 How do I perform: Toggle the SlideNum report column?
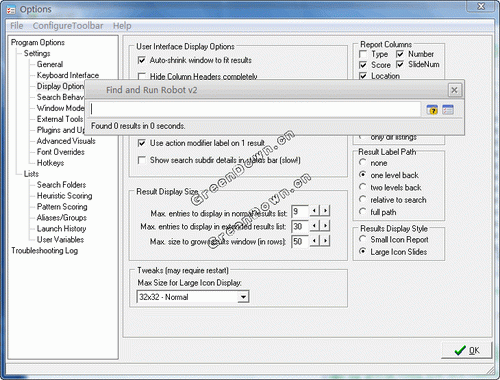click(x=400, y=64)
